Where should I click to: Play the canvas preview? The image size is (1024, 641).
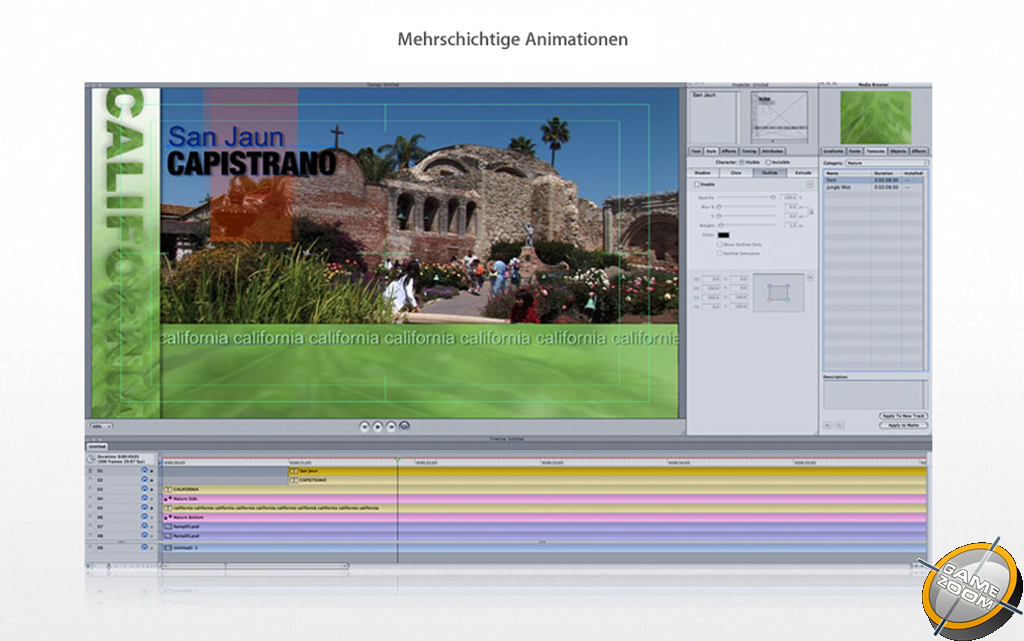click(x=377, y=427)
